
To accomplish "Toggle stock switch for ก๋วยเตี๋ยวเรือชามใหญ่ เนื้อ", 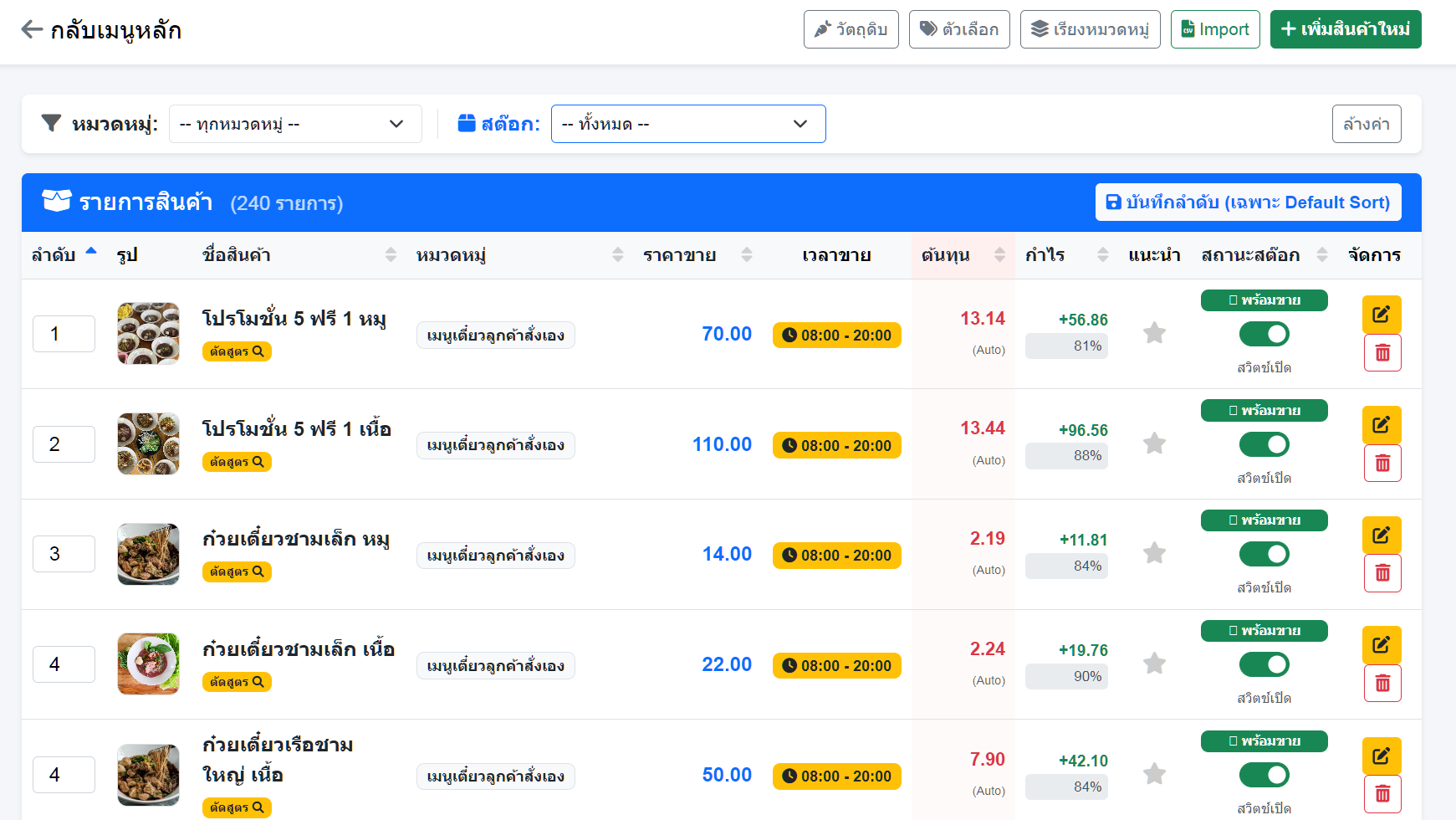I will (1264, 775).
